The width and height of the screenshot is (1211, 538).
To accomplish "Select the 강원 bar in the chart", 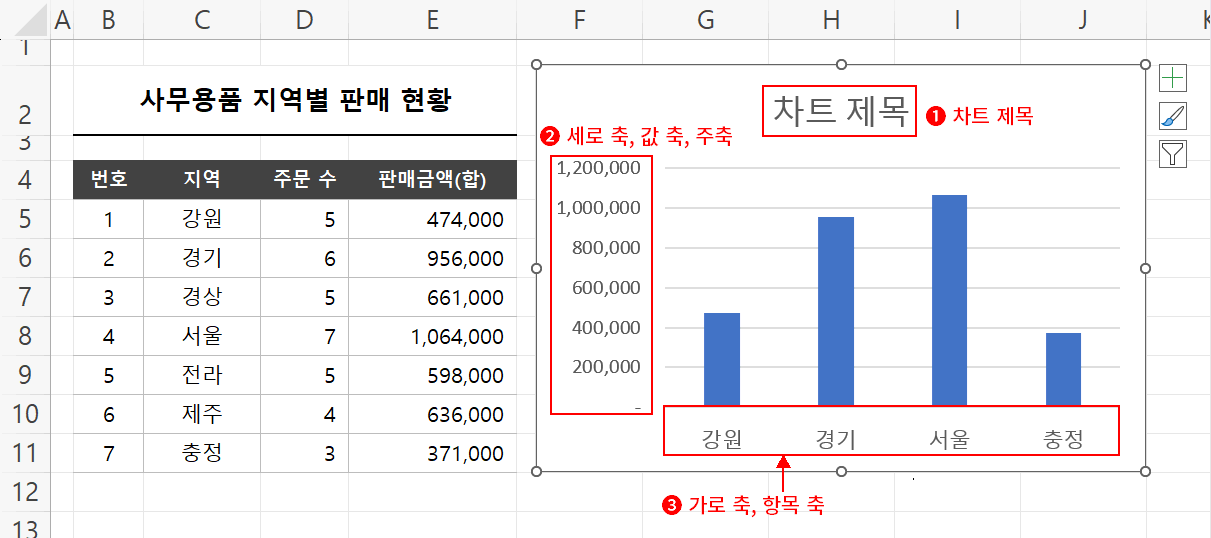I will (x=722, y=359).
